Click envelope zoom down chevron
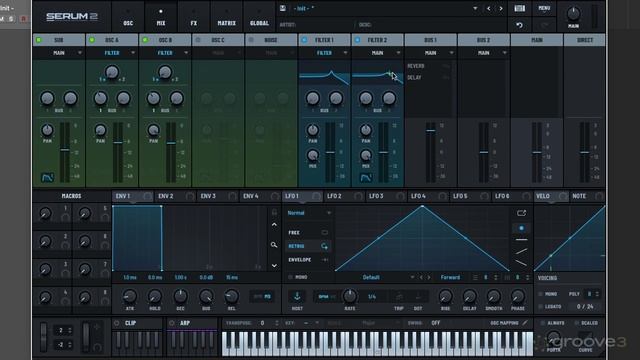This screenshot has width=640, height=360. 274,266
